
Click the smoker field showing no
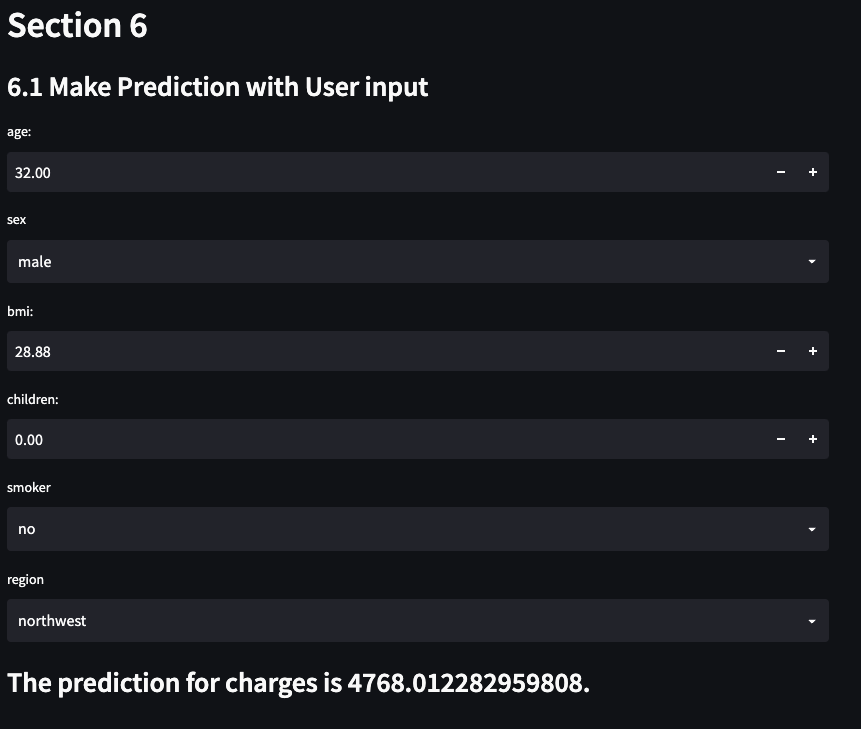(418, 528)
